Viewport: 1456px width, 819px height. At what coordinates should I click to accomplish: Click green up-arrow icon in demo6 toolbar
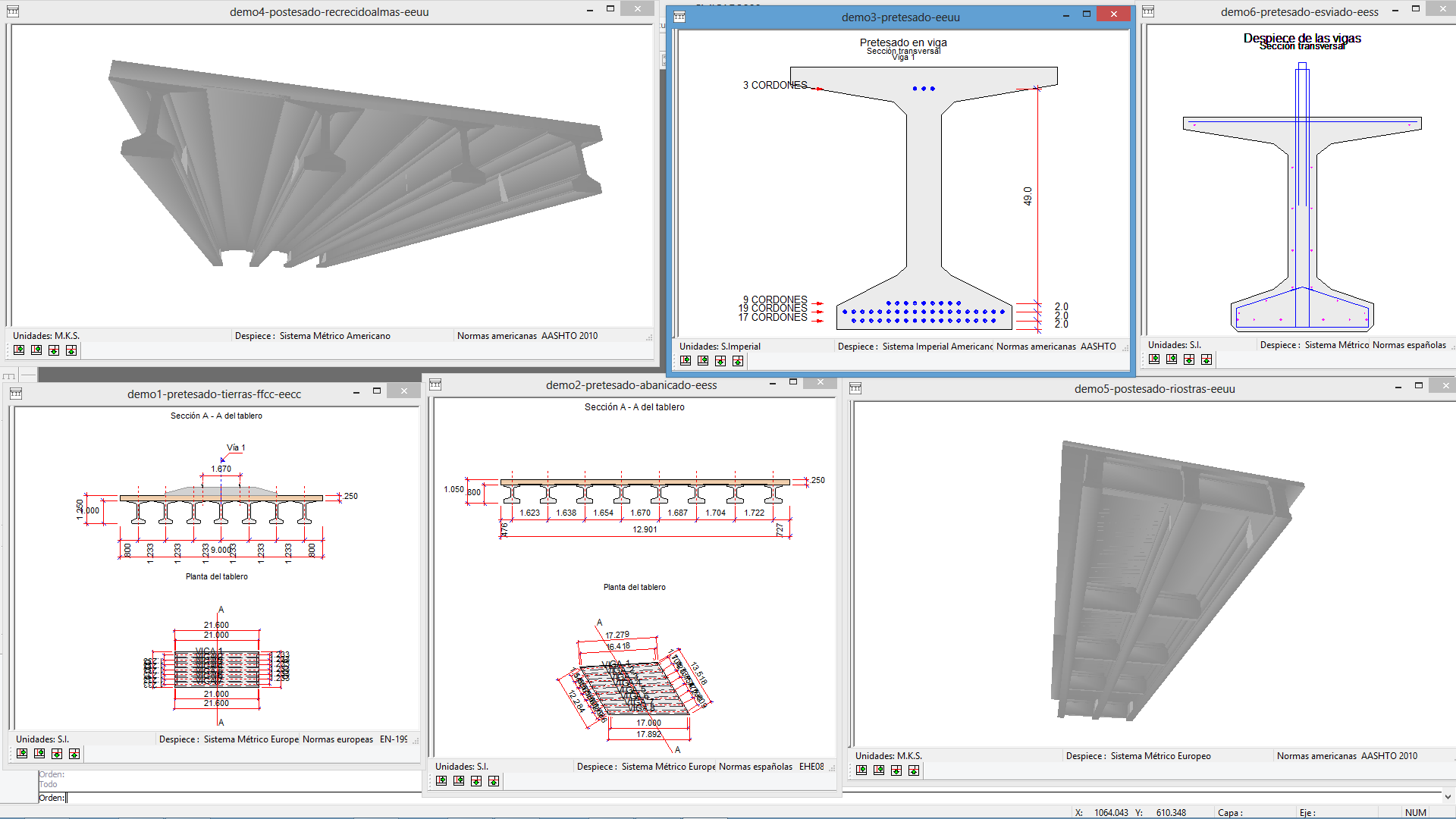pyautogui.click(x=1207, y=359)
